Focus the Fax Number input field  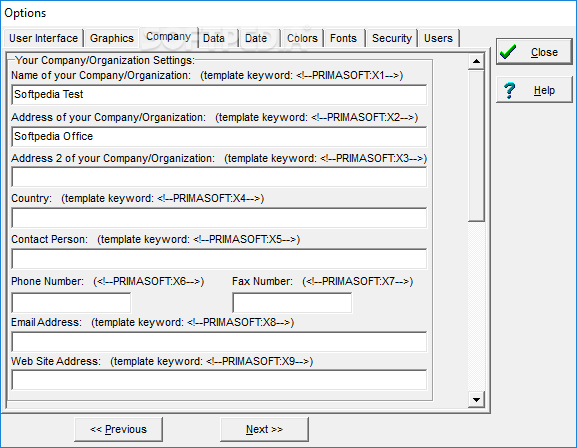coord(292,303)
